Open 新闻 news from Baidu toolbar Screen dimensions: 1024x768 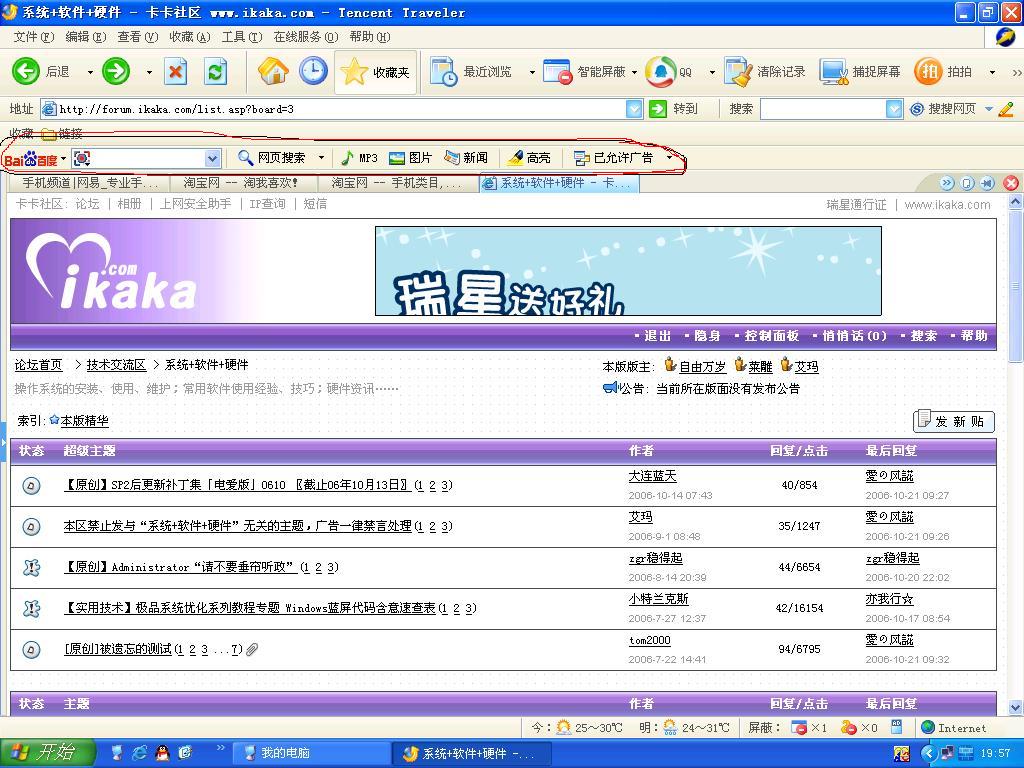coord(466,157)
